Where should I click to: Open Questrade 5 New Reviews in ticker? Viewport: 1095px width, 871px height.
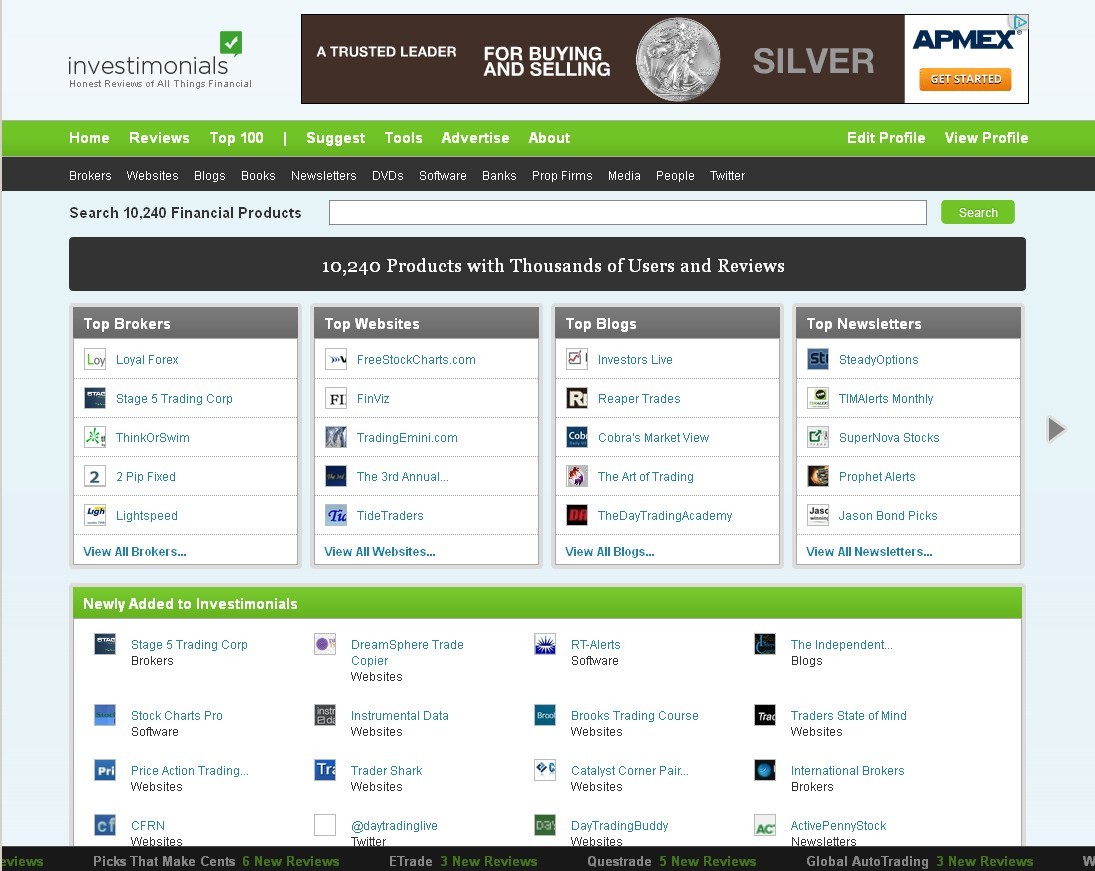672,861
